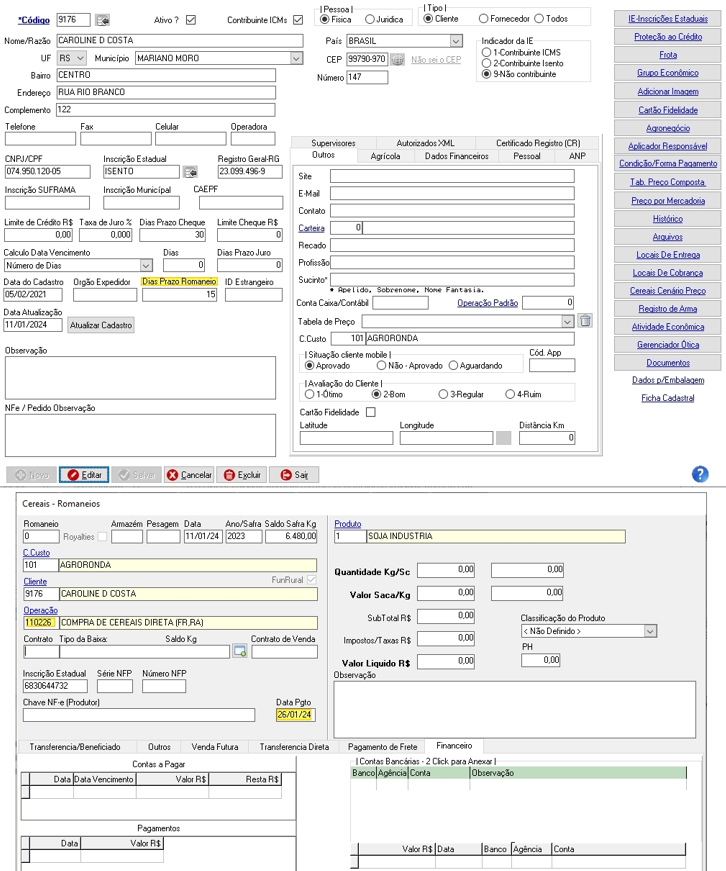Click the Sair button
This screenshot has width=726, height=871.
(294, 475)
